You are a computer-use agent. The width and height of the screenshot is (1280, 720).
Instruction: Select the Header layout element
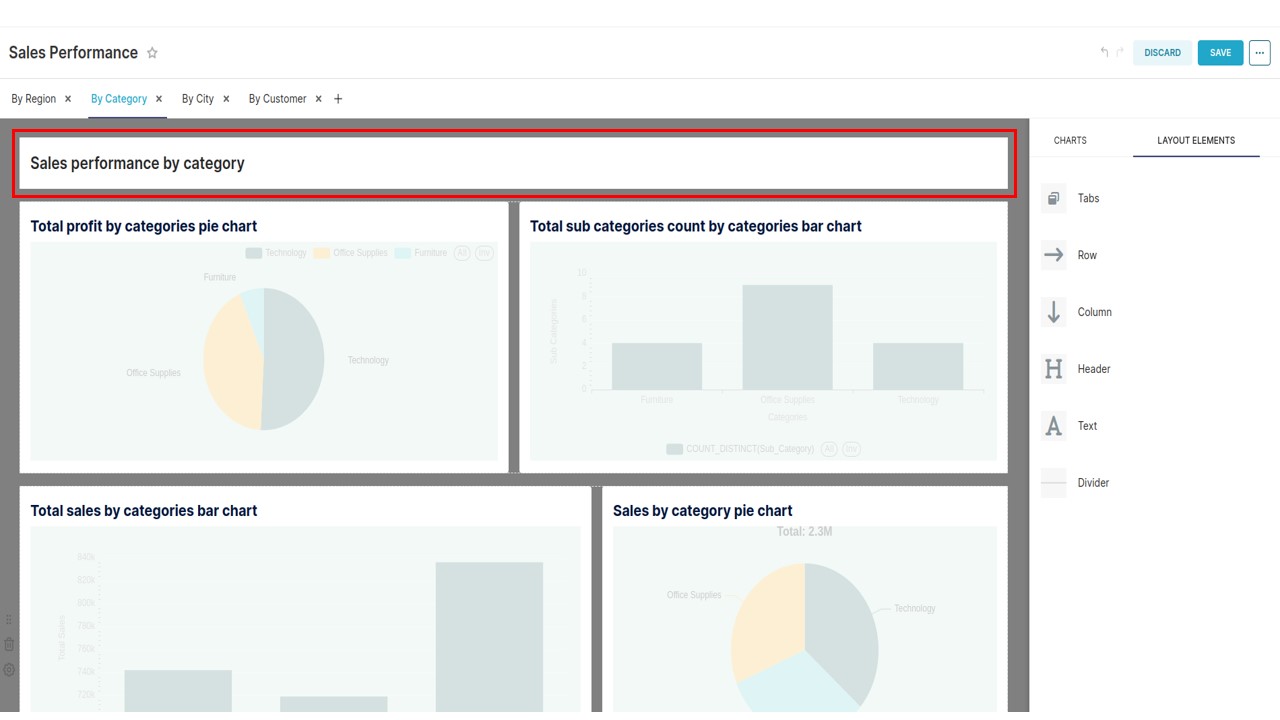tap(1093, 369)
